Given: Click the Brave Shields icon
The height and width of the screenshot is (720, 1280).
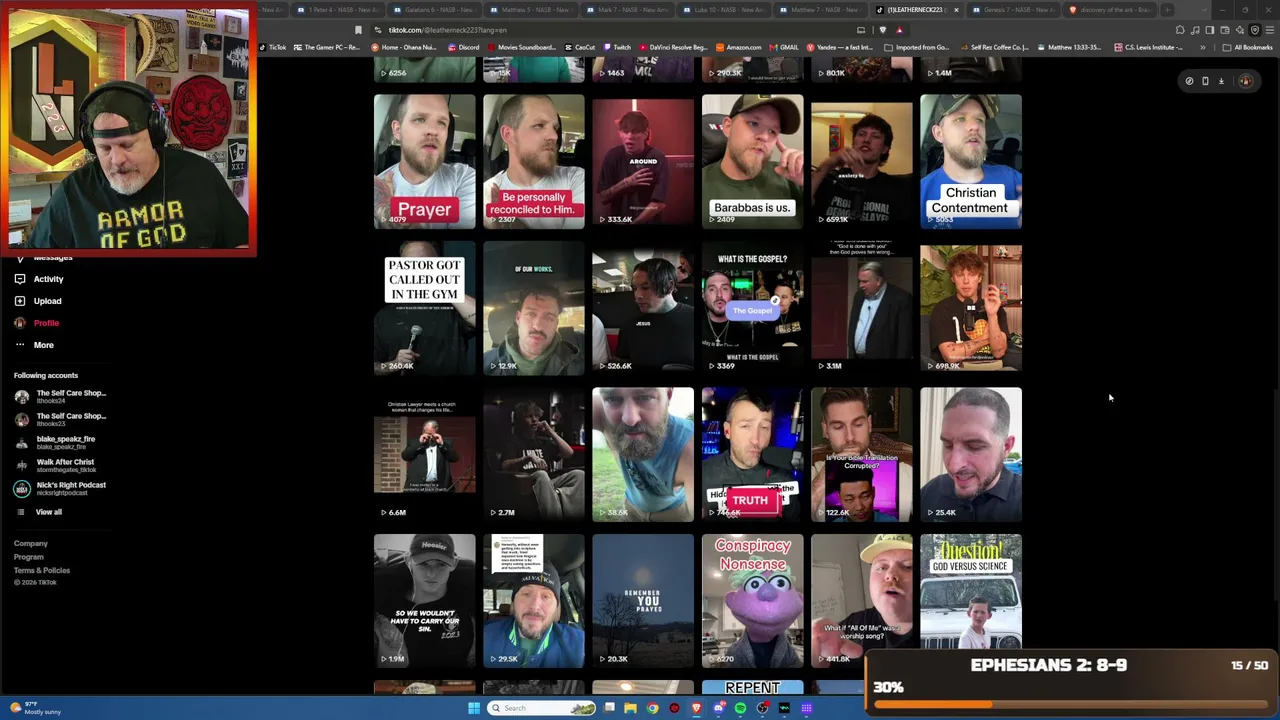Looking at the screenshot, I should tap(884, 30).
